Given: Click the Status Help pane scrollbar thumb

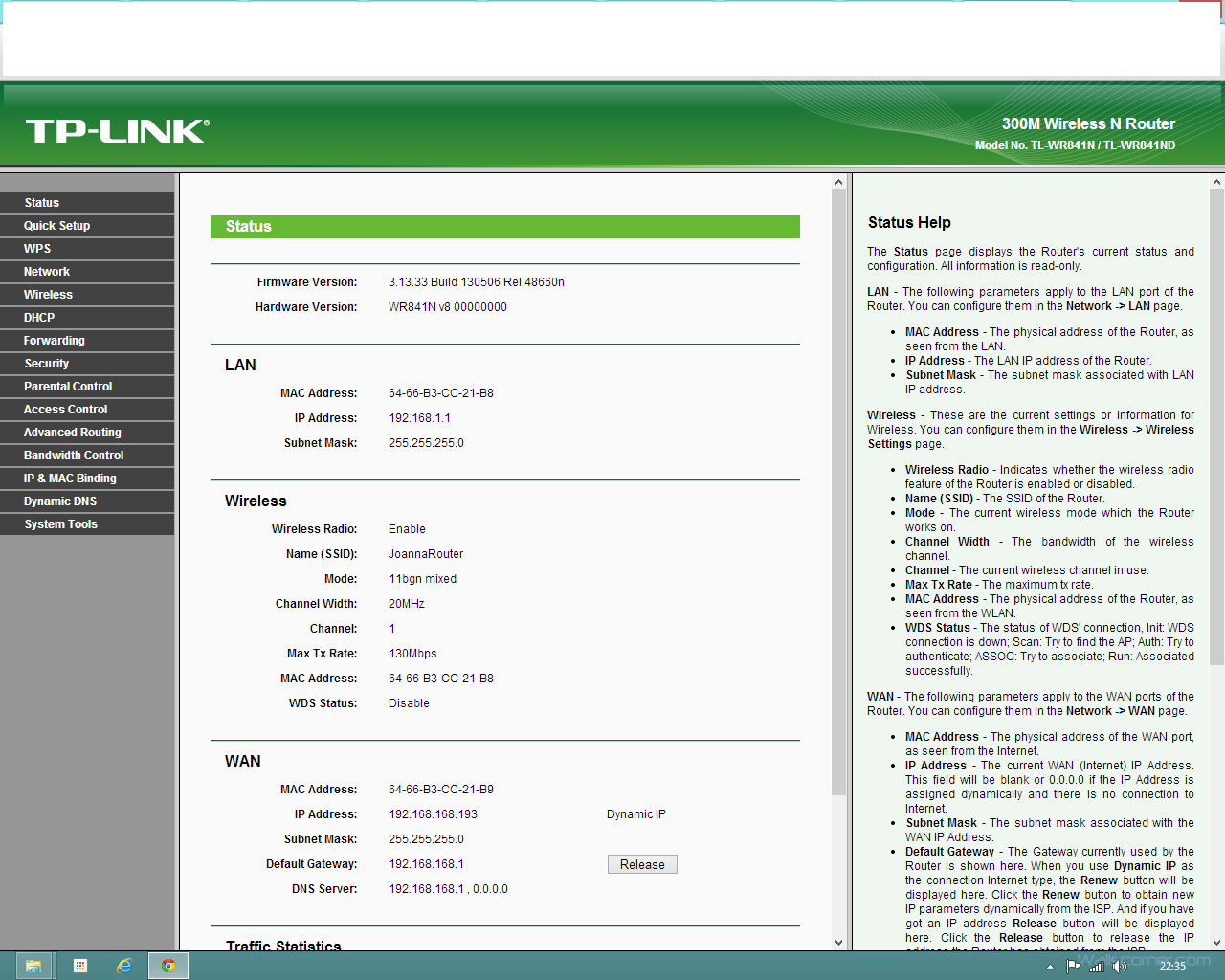Looking at the screenshot, I should [1217, 427].
